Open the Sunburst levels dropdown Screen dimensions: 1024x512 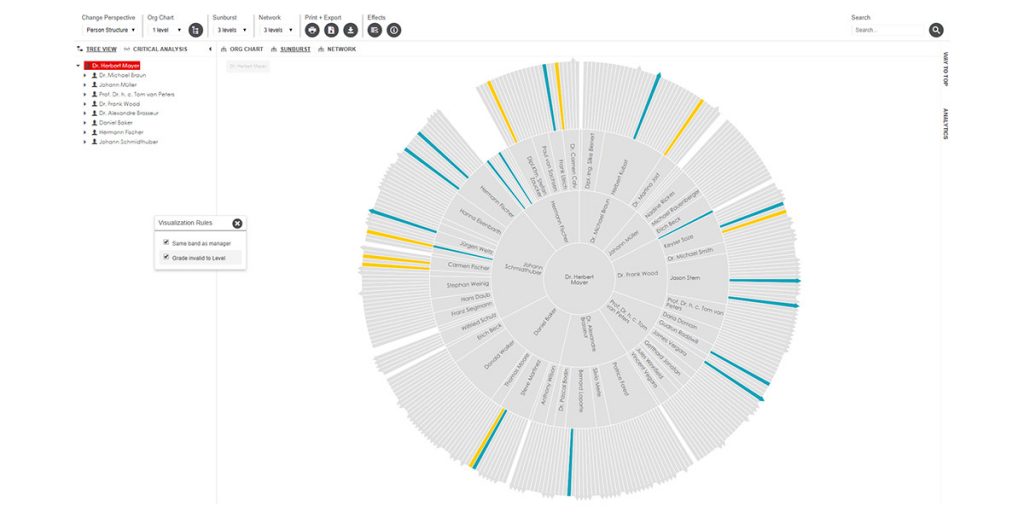[x=227, y=30]
